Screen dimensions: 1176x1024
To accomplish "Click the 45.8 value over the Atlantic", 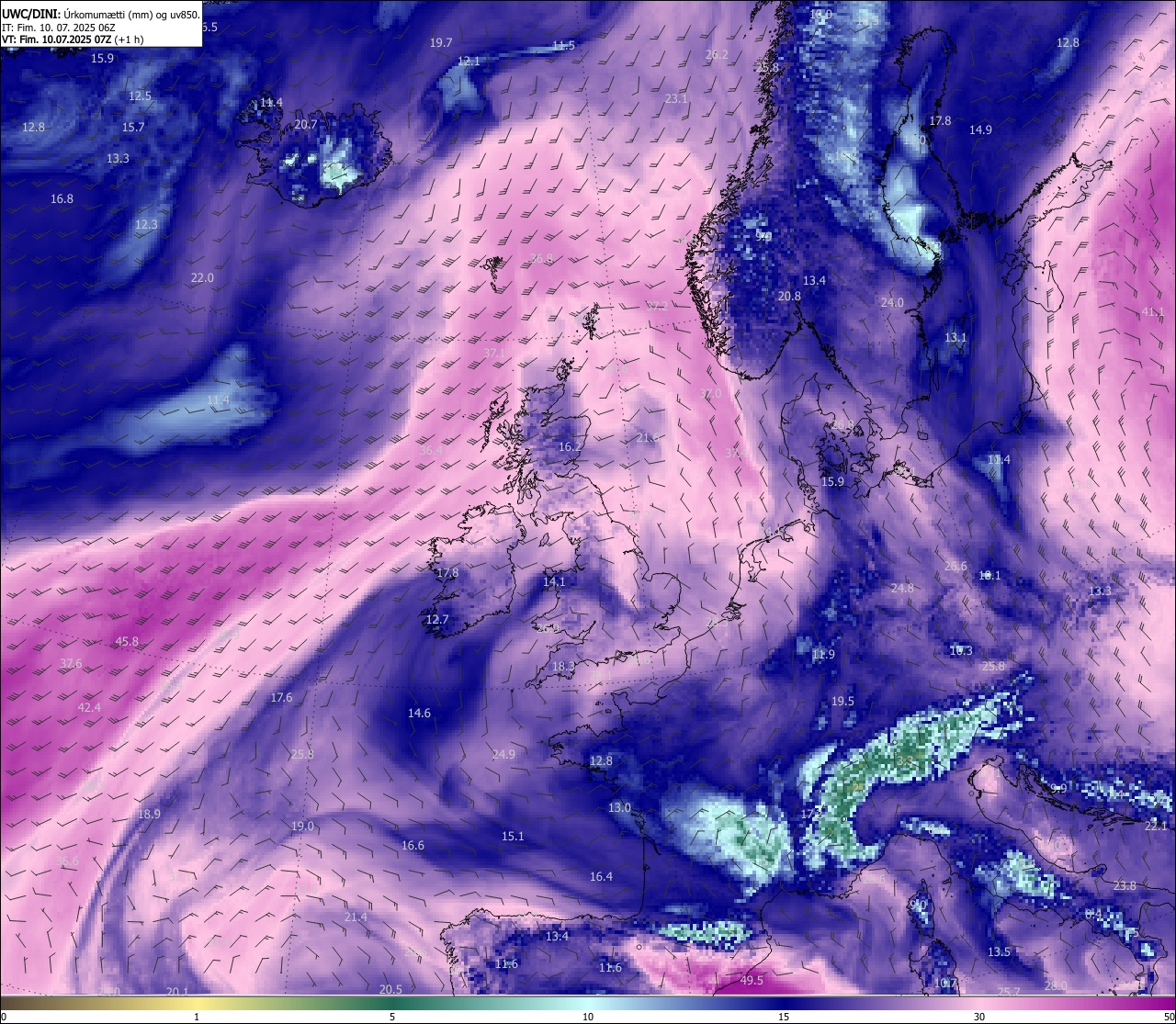I will click(127, 642).
